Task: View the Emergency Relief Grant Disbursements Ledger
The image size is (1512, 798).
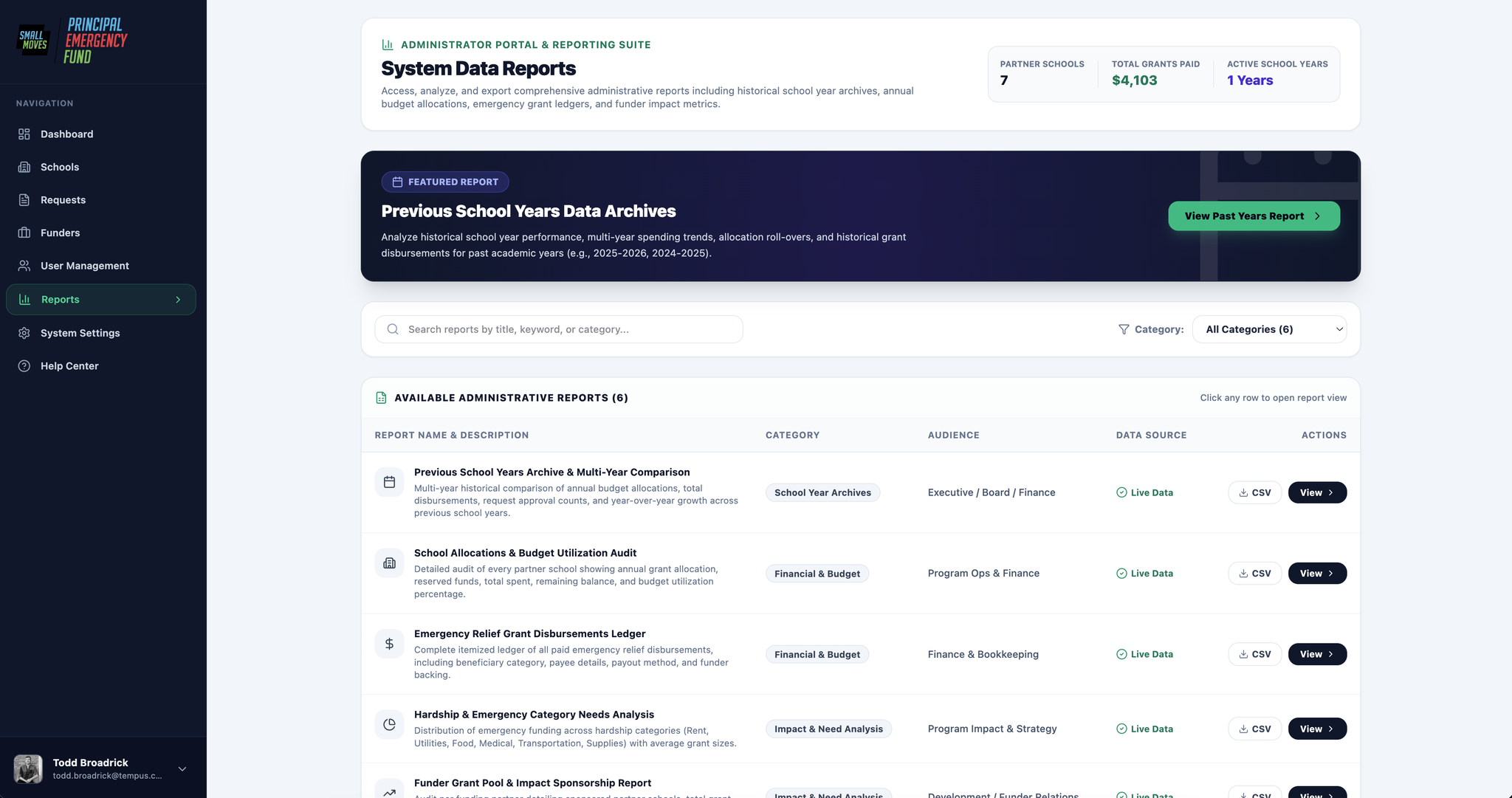Action: pyautogui.click(x=1317, y=654)
